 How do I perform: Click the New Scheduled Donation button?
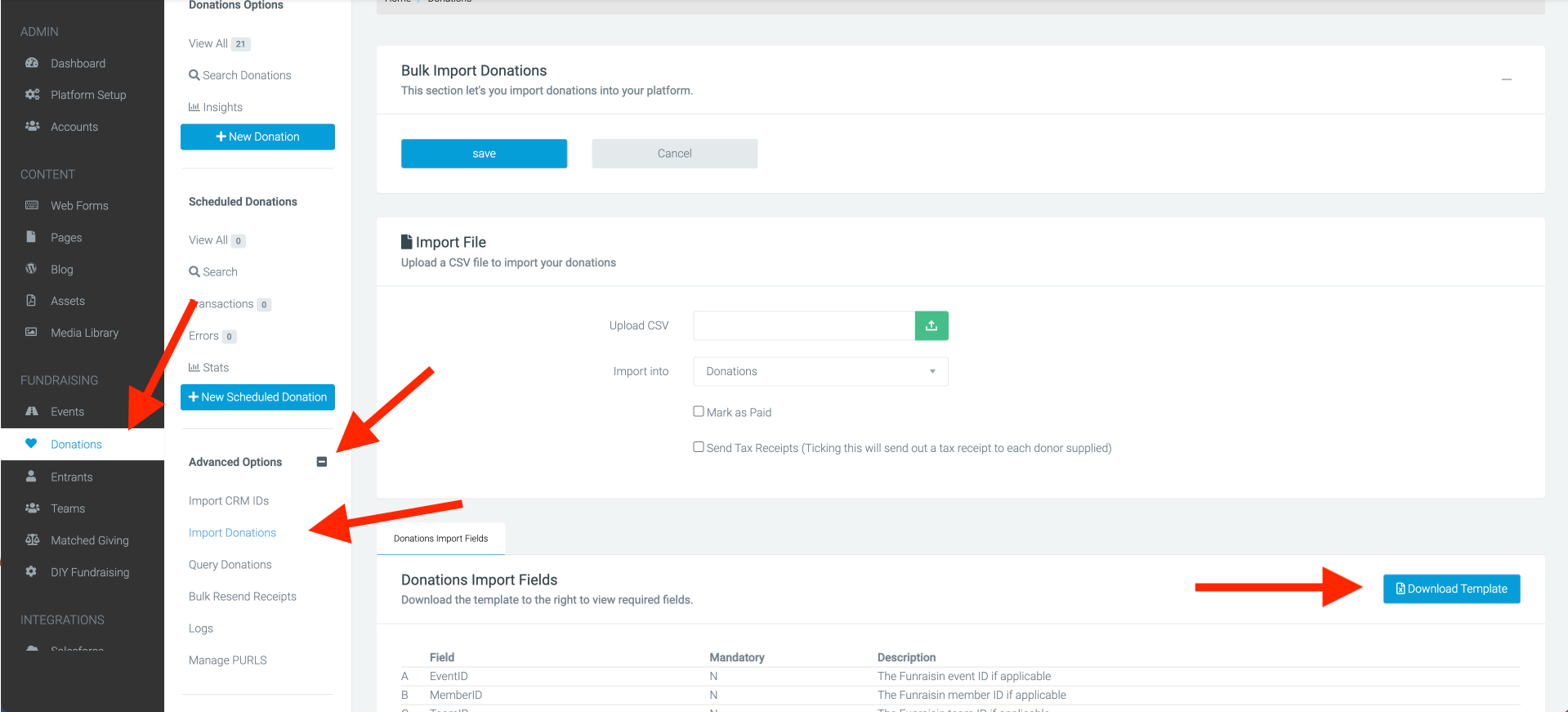point(257,397)
